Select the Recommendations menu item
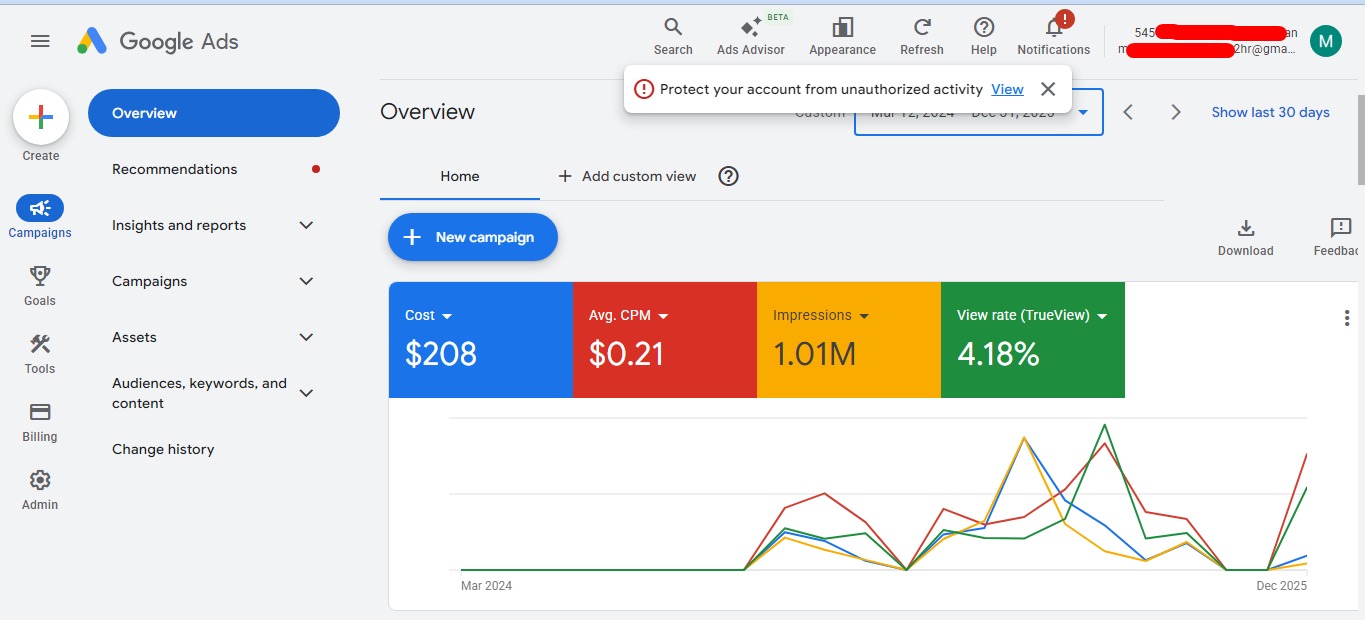The image size is (1365, 620). (x=175, y=169)
